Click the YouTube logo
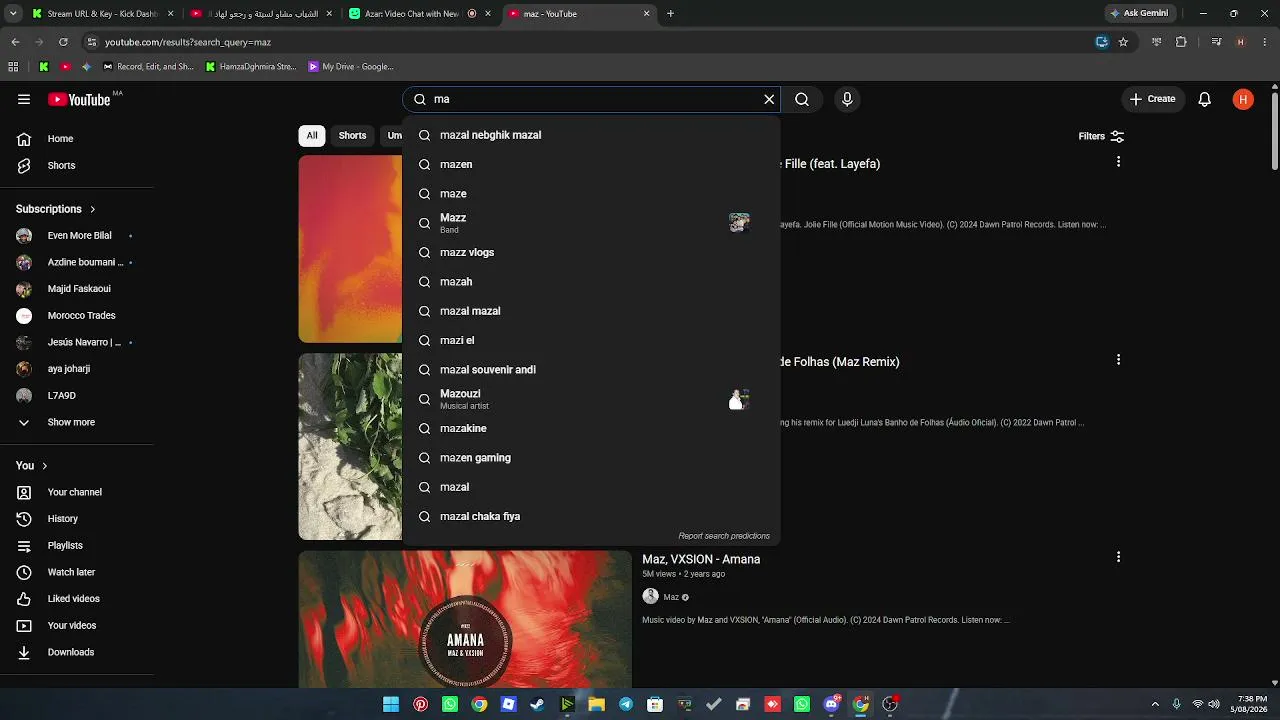 click(x=79, y=99)
